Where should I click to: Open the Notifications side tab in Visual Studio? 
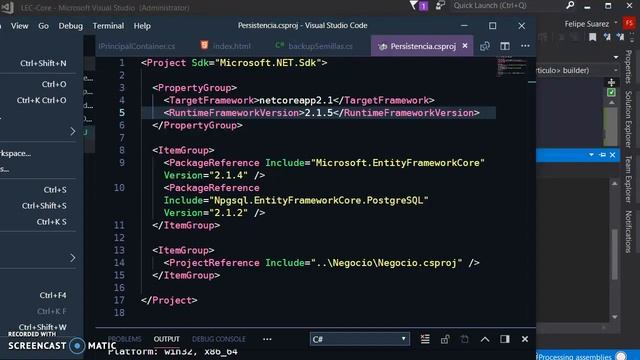pyautogui.click(x=629, y=231)
